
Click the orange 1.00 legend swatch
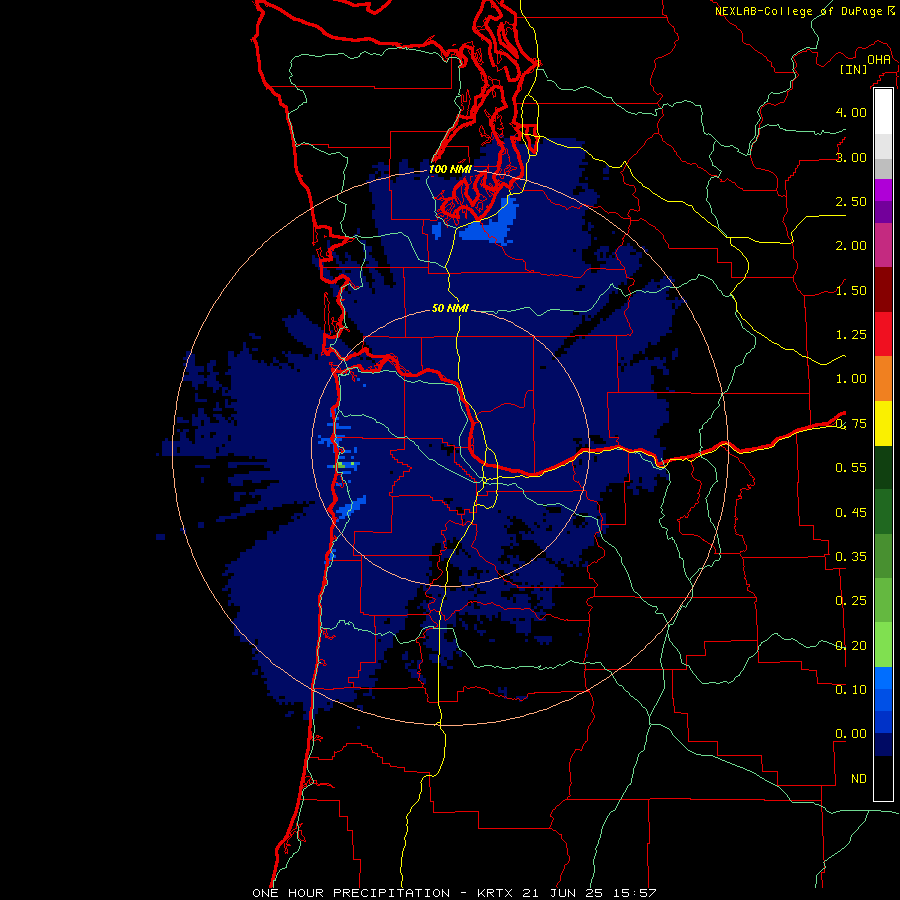pos(883,378)
